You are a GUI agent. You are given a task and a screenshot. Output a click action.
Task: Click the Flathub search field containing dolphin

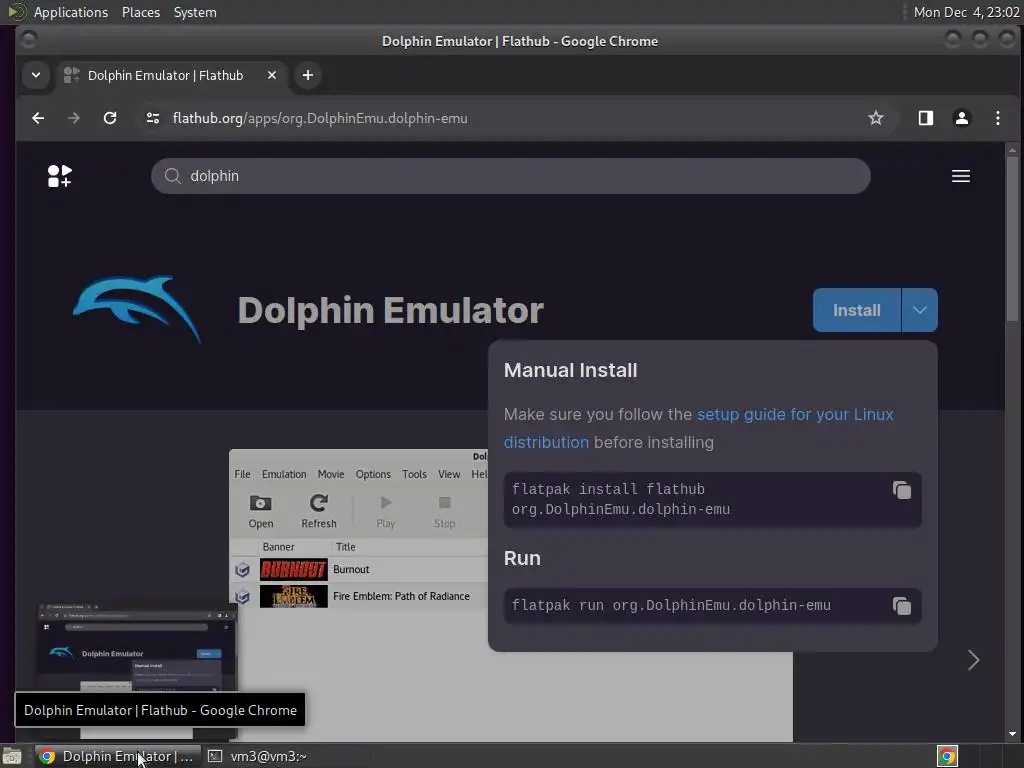click(510, 176)
